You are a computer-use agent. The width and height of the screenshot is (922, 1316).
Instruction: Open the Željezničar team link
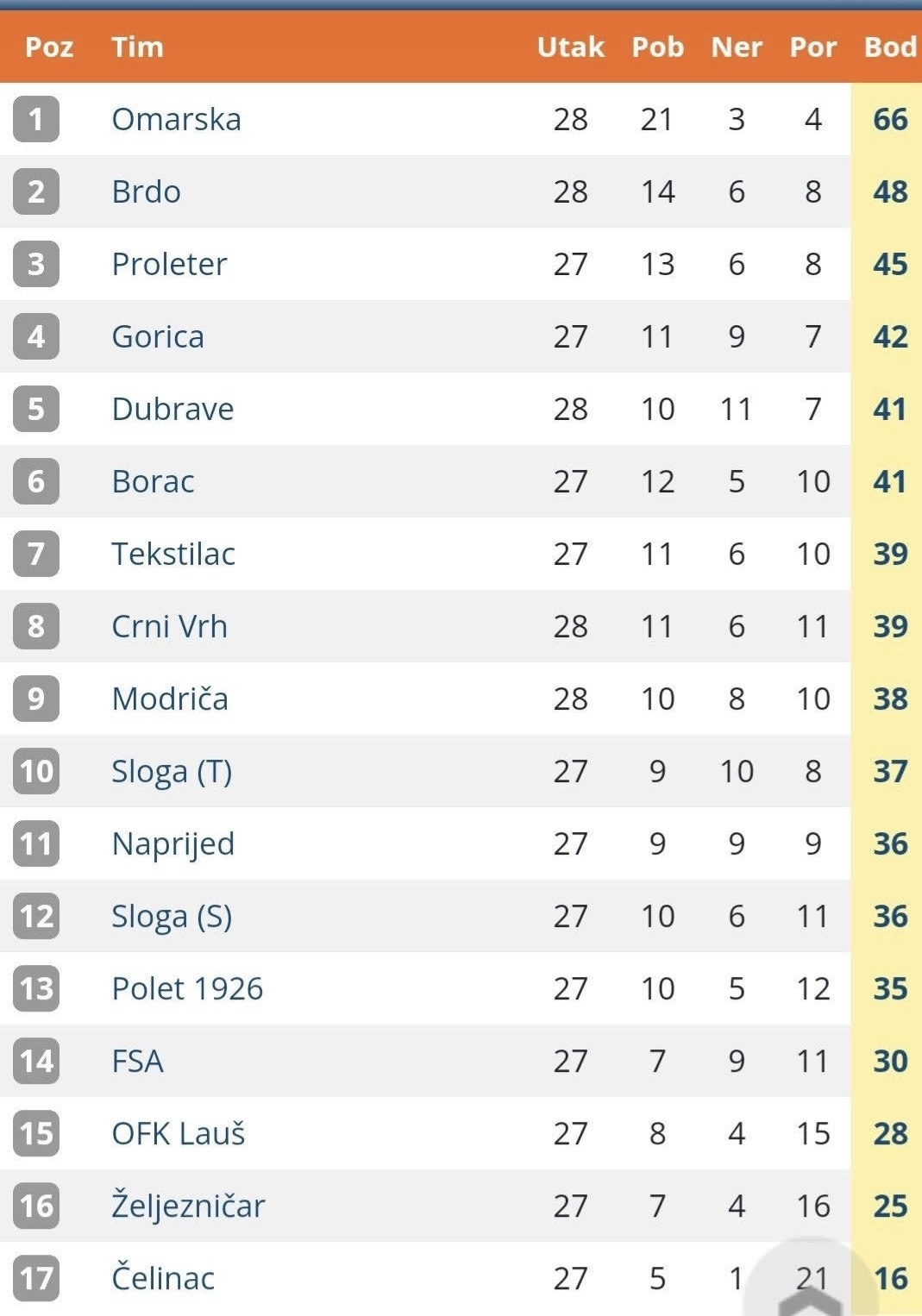[188, 1206]
